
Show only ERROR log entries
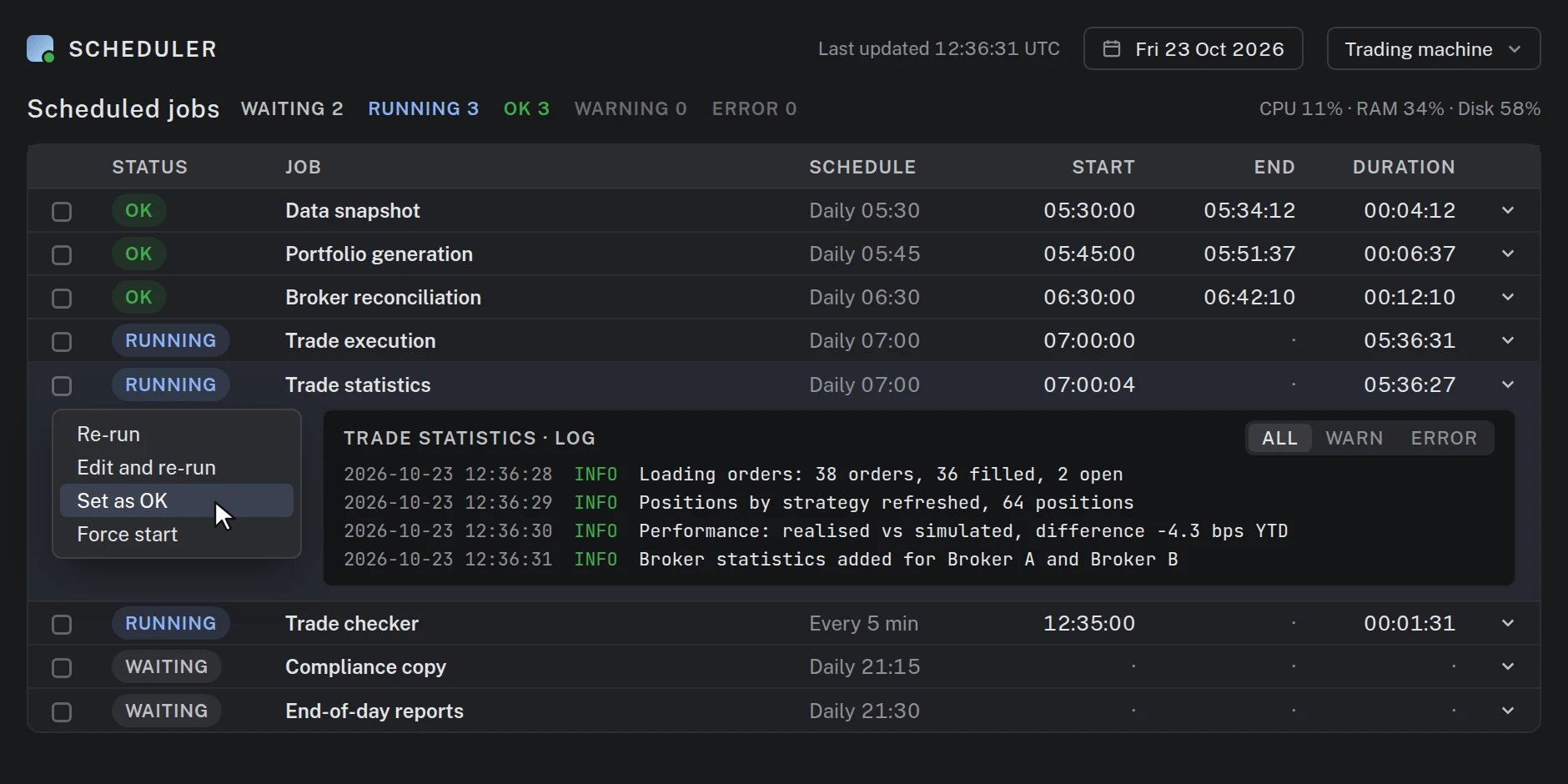point(1444,438)
